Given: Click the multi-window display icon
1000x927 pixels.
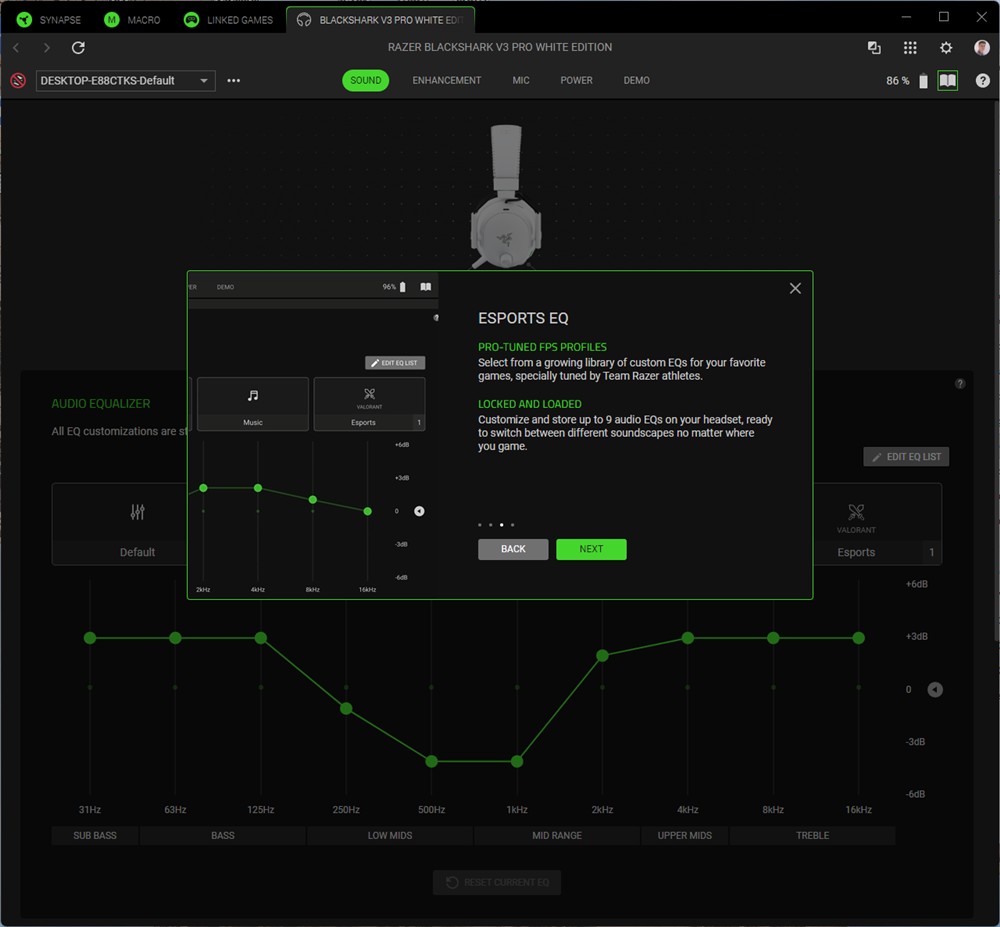Looking at the screenshot, I should pyautogui.click(x=874, y=48).
